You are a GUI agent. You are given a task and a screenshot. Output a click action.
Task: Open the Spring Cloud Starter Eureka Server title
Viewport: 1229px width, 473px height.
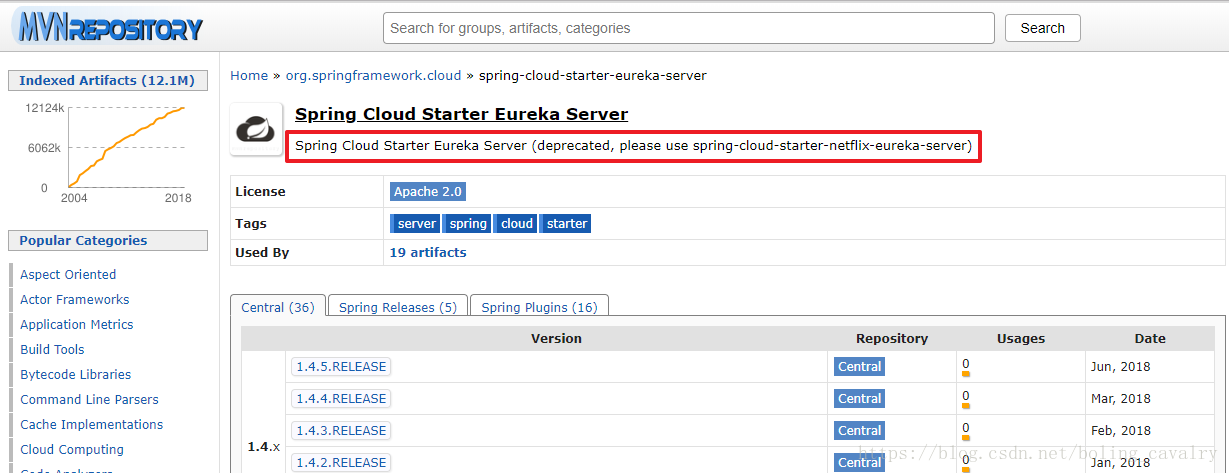click(461, 114)
